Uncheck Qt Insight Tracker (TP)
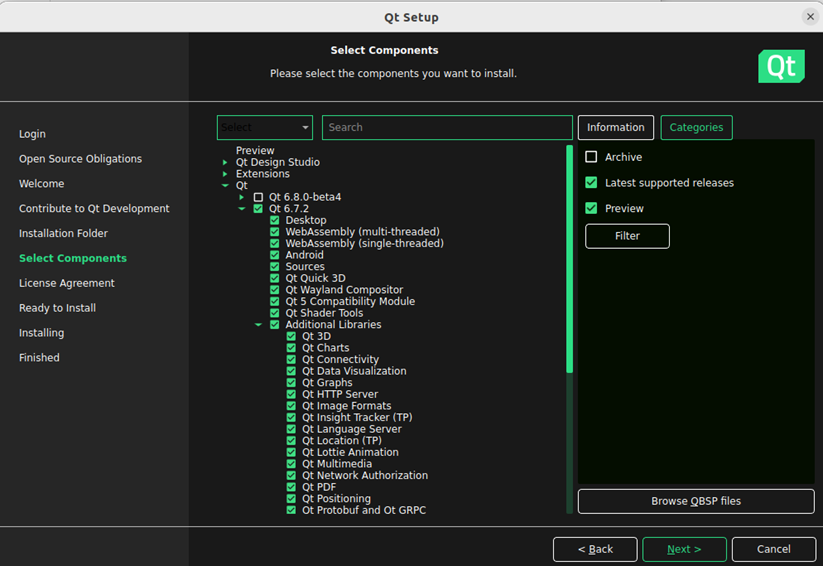The height and width of the screenshot is (566, 823). [x=291, y=417]
